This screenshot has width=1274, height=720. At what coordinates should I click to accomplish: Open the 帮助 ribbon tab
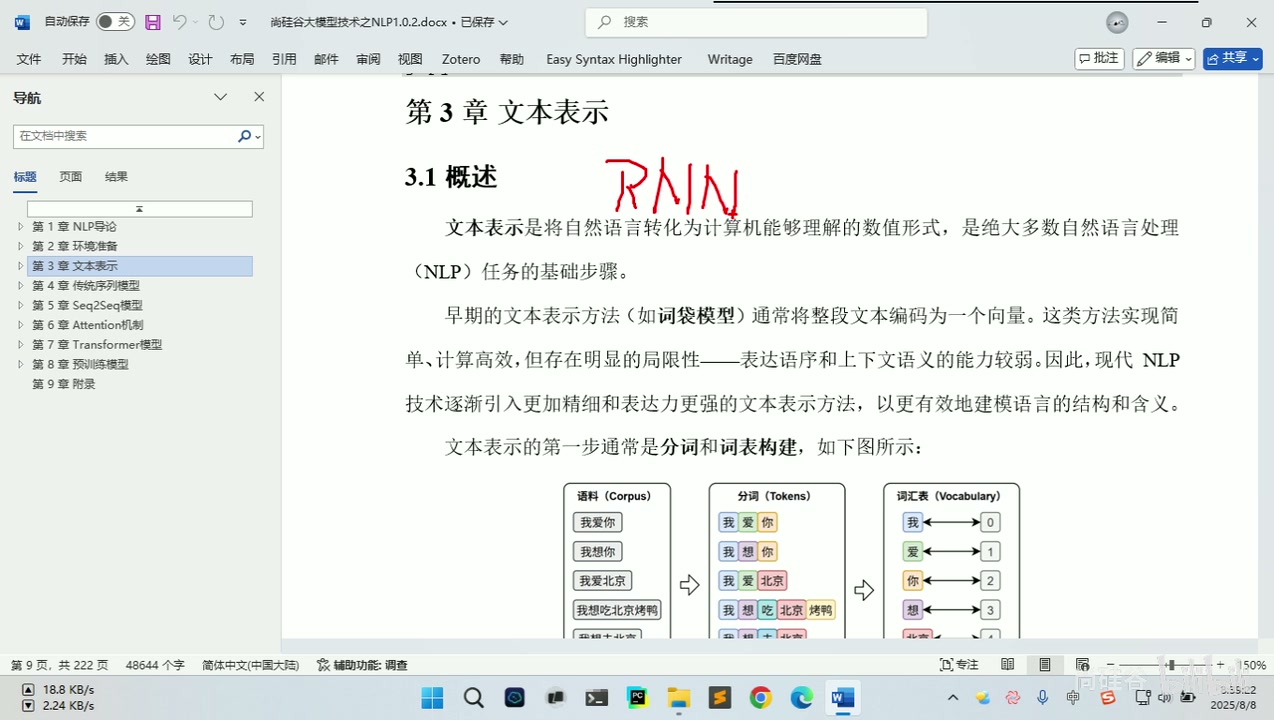click(512, 59)
